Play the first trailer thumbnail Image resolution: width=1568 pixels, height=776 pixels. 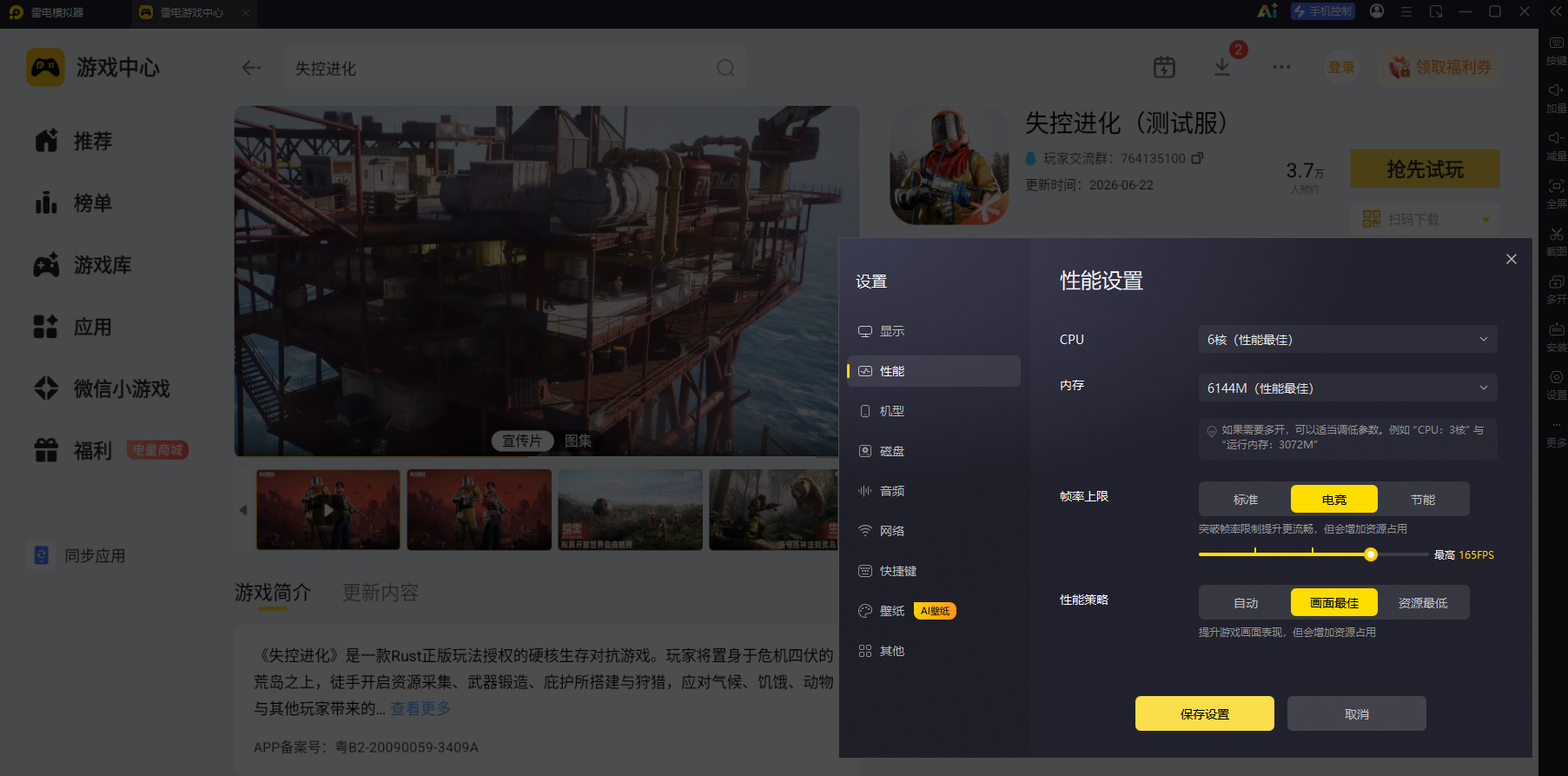[x=328, y=510]
